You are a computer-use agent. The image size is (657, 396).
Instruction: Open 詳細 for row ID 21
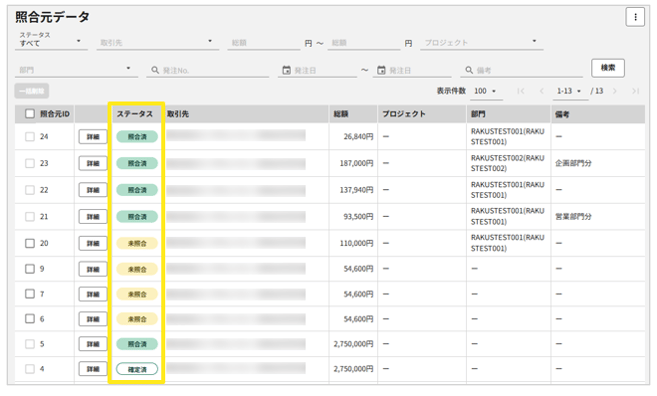pyautogui.click(x=93, y=217)
